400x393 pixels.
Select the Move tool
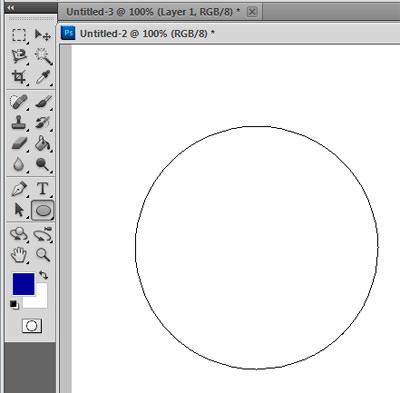[x=43, y=35]
